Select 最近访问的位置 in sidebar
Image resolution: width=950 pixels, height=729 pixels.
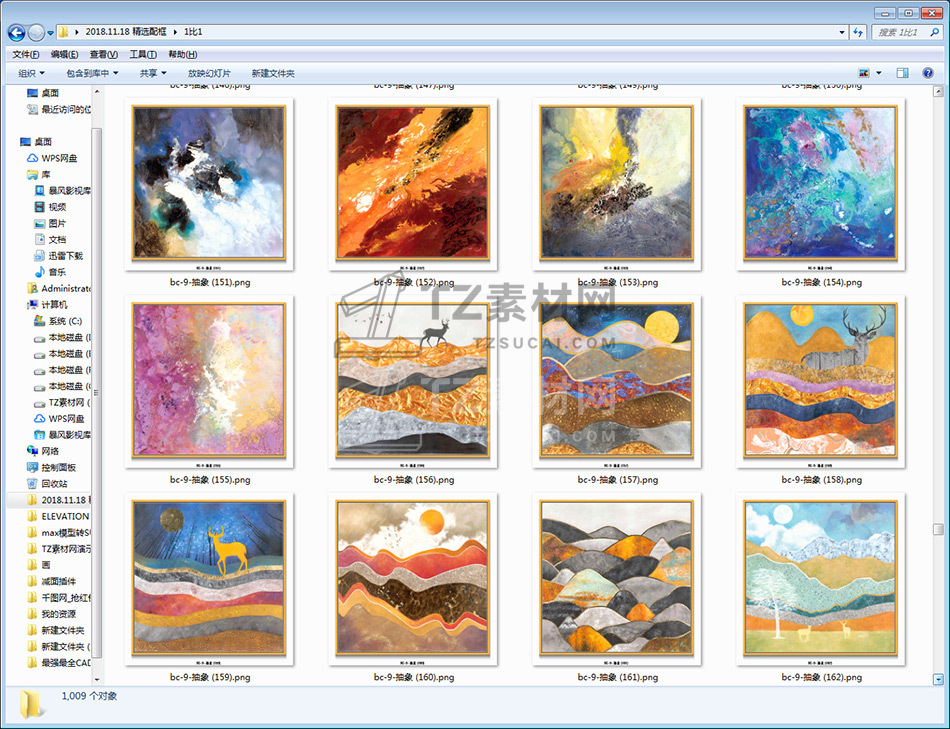(59, 110)
